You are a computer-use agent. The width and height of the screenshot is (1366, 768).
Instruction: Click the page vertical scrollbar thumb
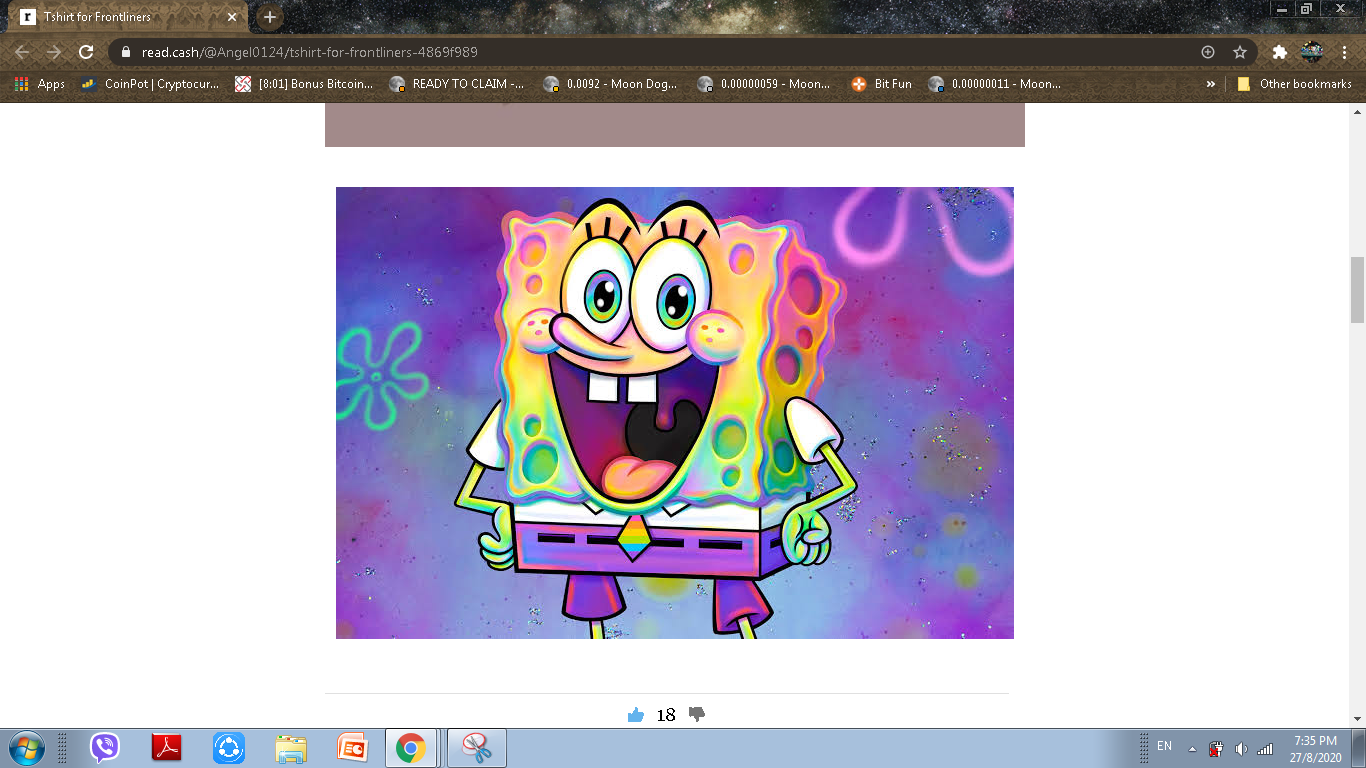pos(1357,290)
